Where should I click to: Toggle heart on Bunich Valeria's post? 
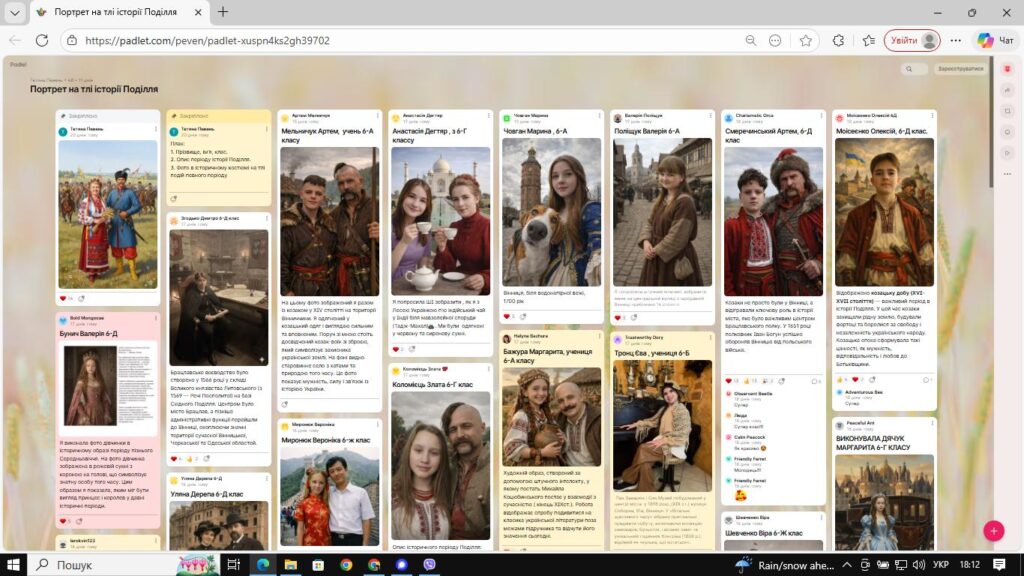[63, 520]
